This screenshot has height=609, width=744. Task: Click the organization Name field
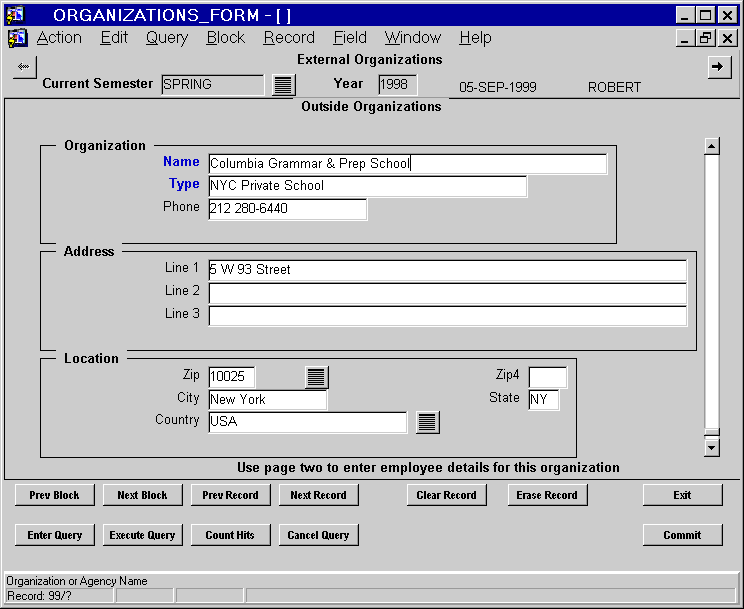point(408,164)
